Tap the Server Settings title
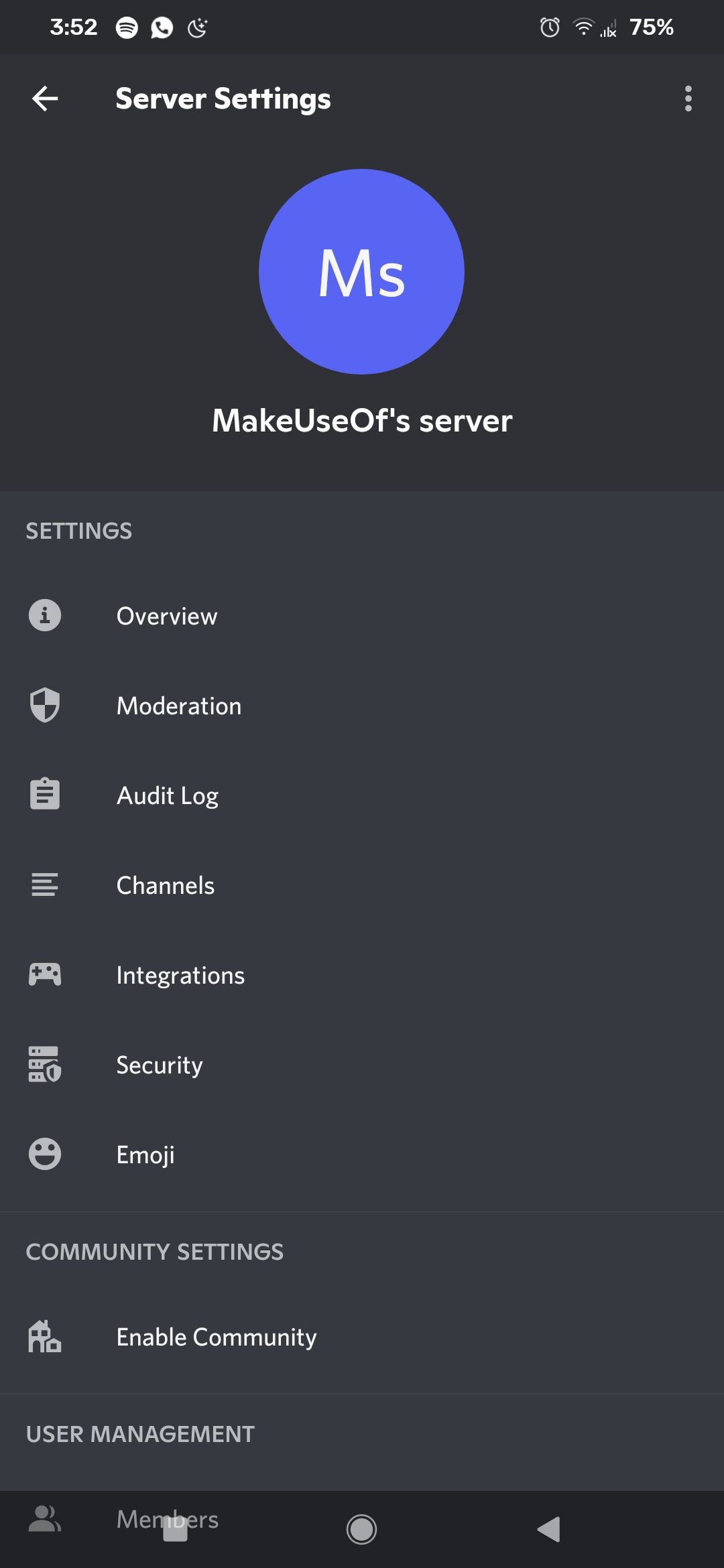The width and height of the screenshot is (724, 1568). [x=223, y=99]
